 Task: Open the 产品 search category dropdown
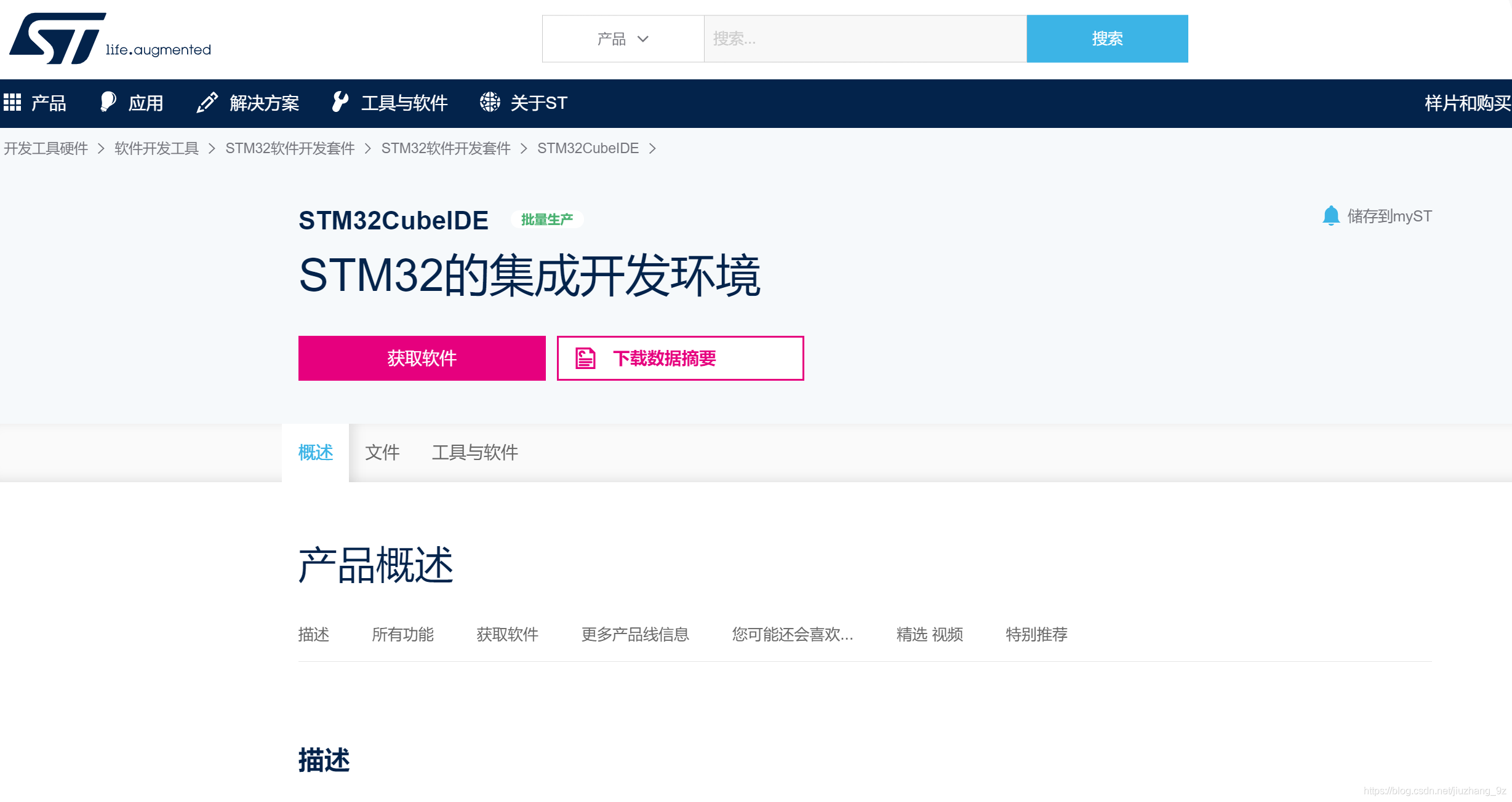point(623,39)
